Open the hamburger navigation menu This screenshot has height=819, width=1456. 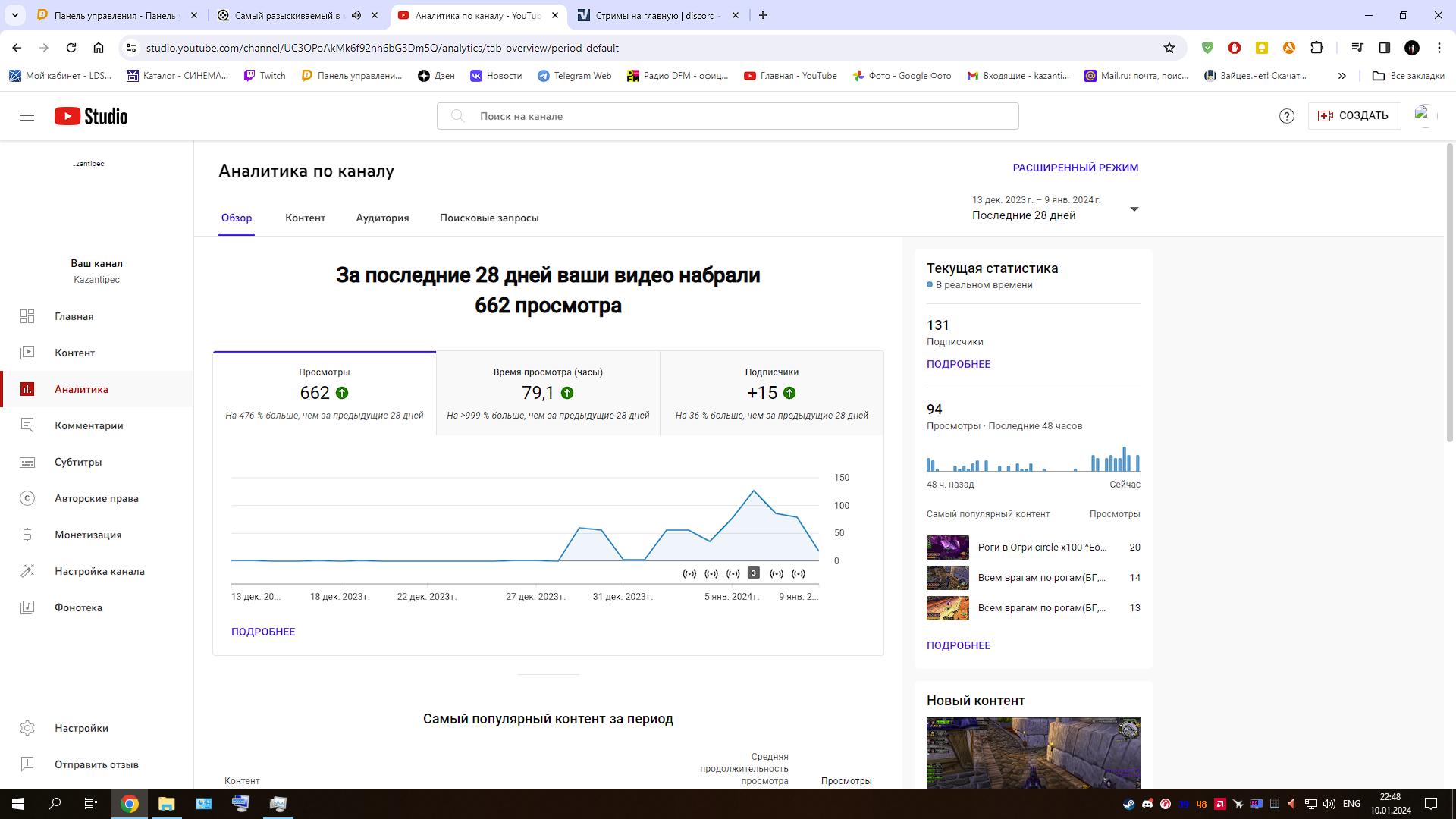pos(27,116)
